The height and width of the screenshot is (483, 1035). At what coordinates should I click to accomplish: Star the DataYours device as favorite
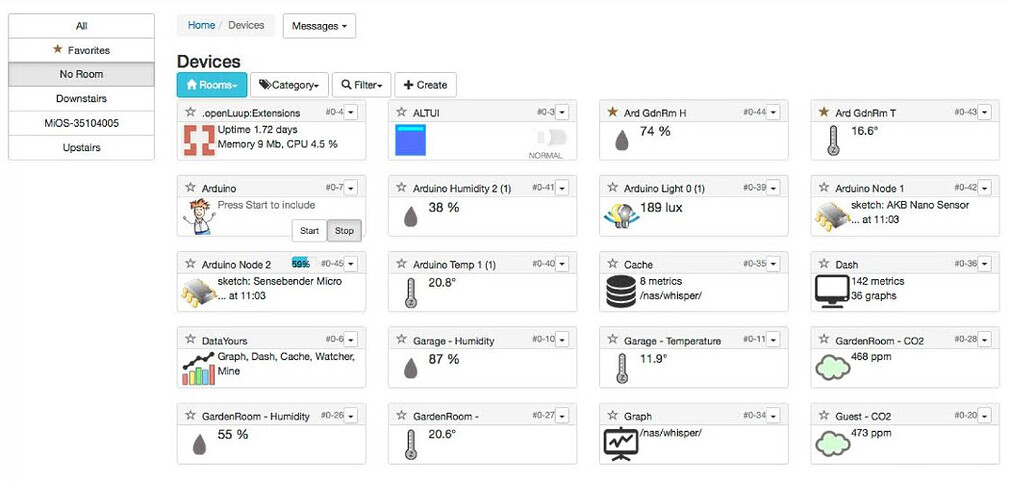tap(191, 340)
